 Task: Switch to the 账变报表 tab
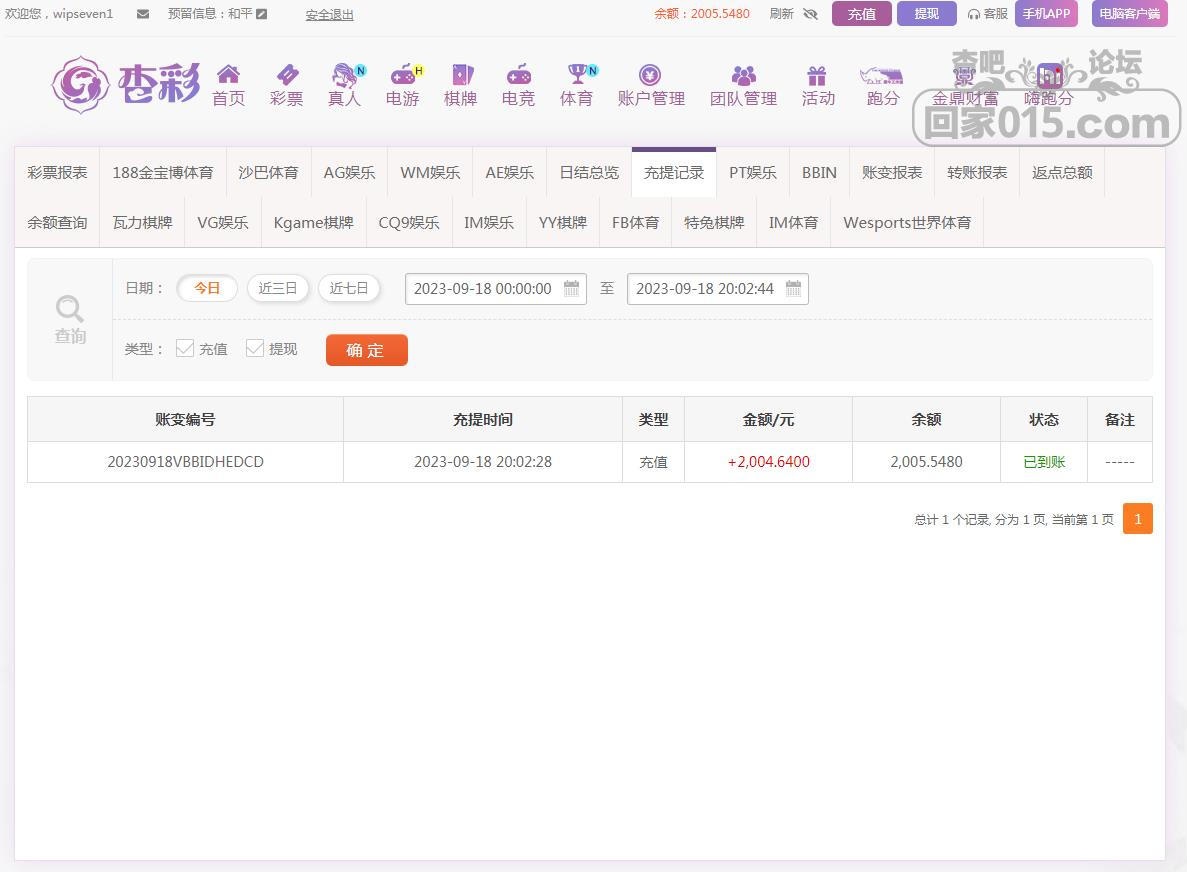tap(891, 172)
